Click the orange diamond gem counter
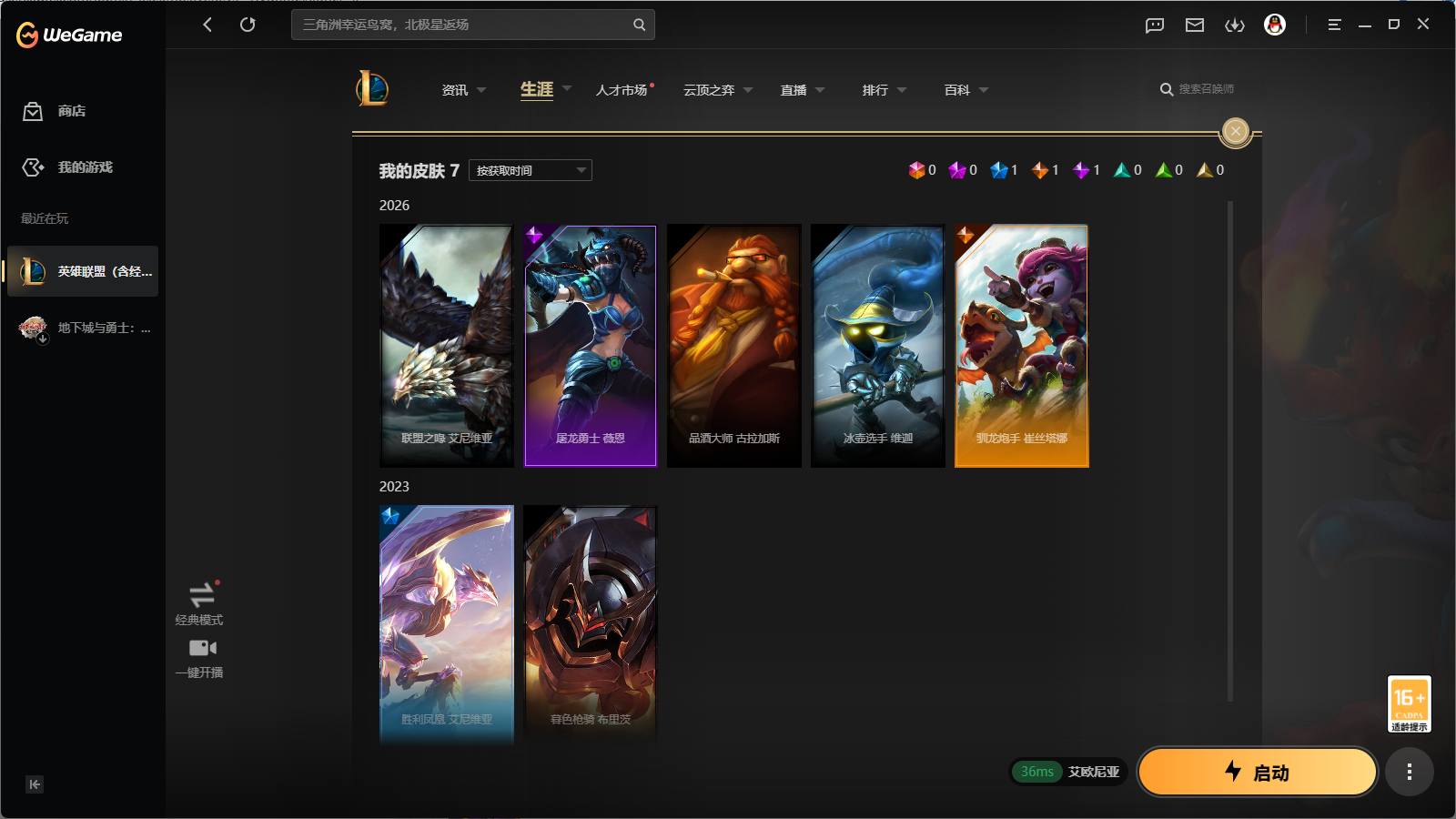This screenshot has height=819, width=1456. 1045,170
